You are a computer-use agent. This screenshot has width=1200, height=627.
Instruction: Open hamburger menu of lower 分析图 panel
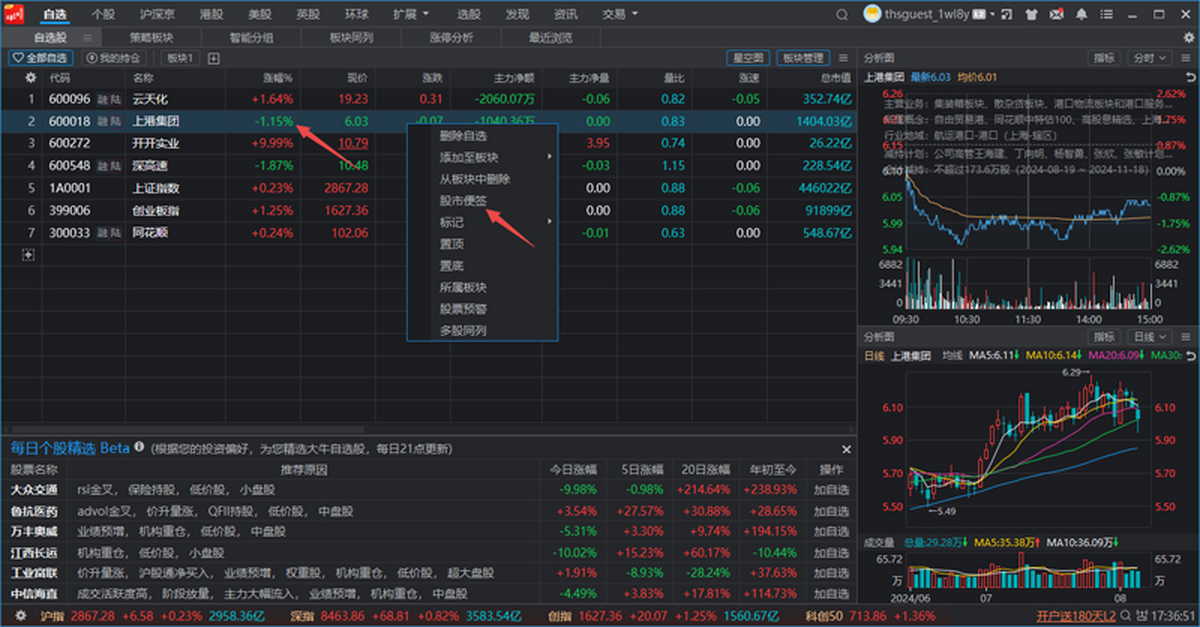coord(1186,337)
